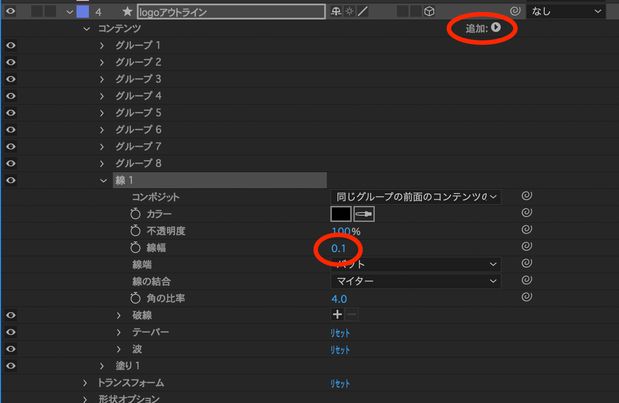The image size is (619, 403).
Task: Click the 線幅 value 0.1
Action: 340,247
